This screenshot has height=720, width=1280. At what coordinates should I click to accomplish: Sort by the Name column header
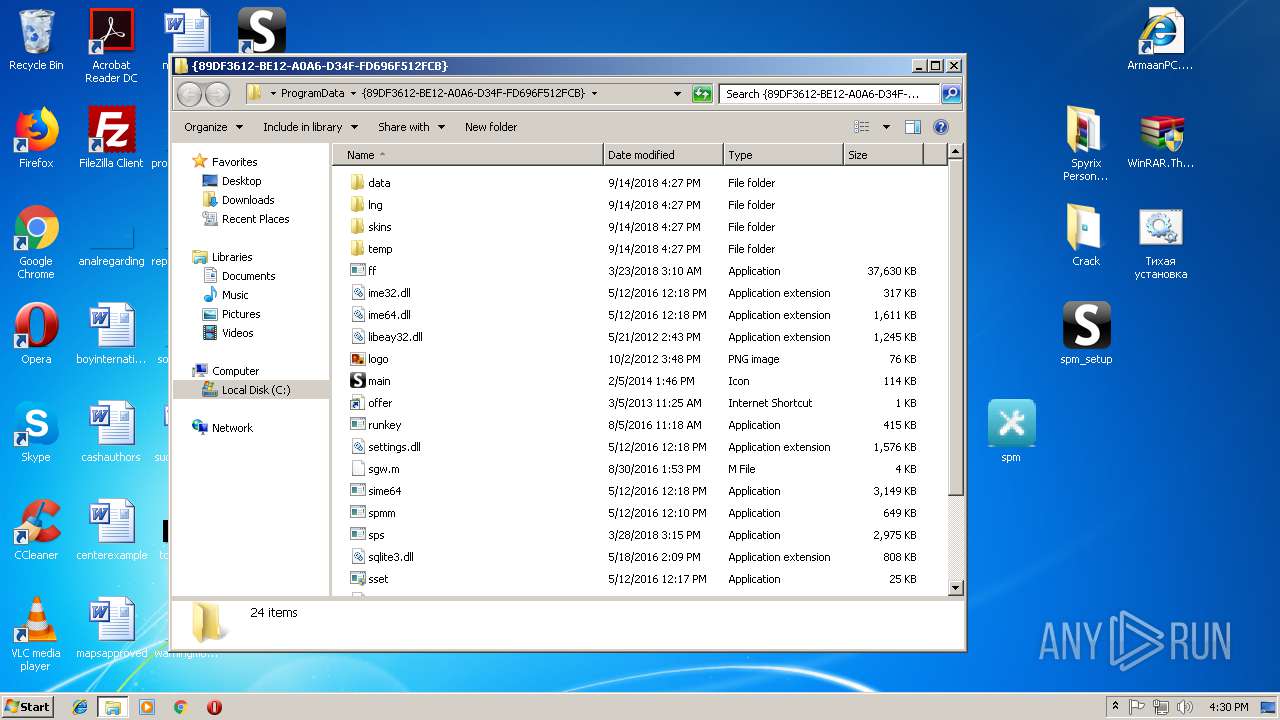point(467,155)
